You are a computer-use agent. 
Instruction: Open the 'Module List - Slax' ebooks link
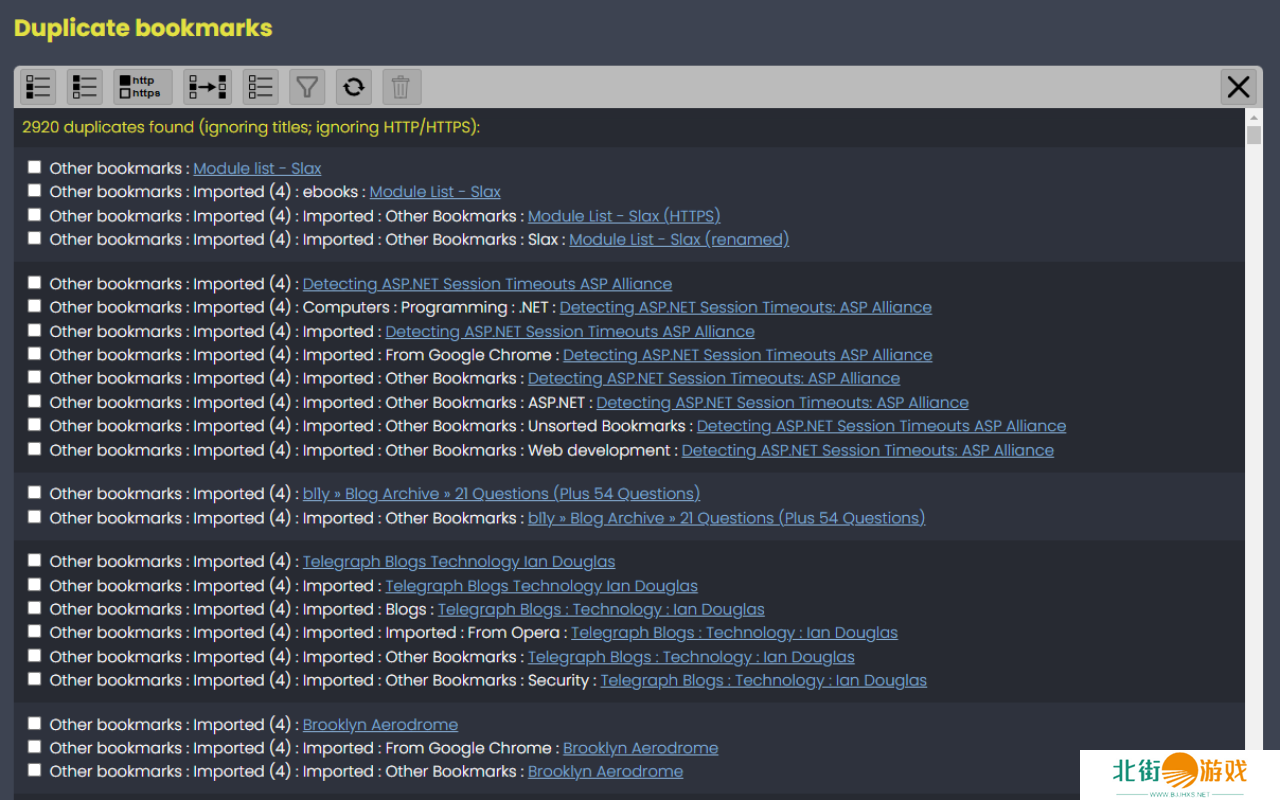pyautogui.click(x=435, y=192)
